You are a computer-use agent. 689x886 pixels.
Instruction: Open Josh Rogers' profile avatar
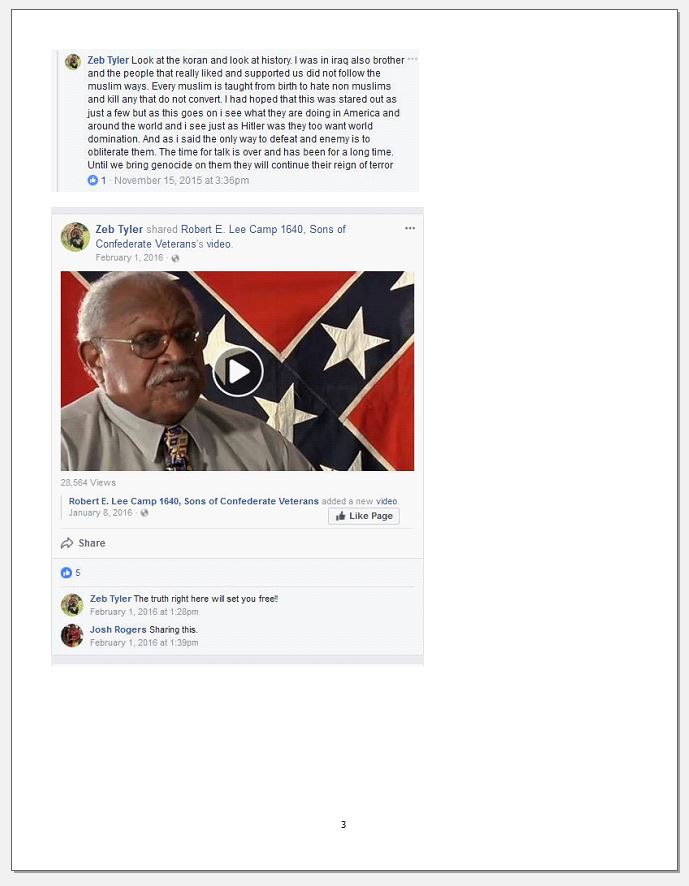72,636
